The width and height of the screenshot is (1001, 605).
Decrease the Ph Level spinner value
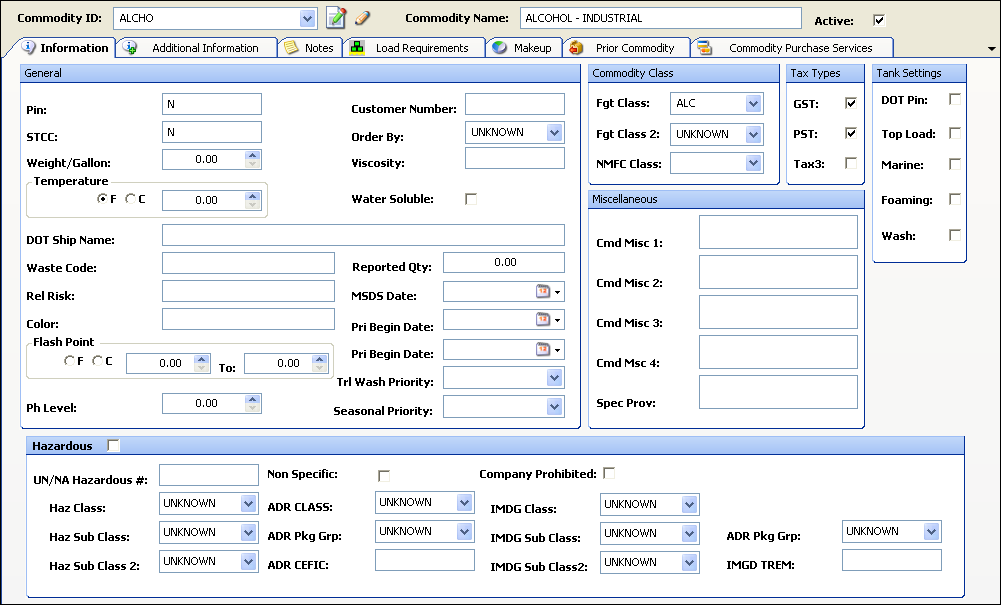point(253,408)
